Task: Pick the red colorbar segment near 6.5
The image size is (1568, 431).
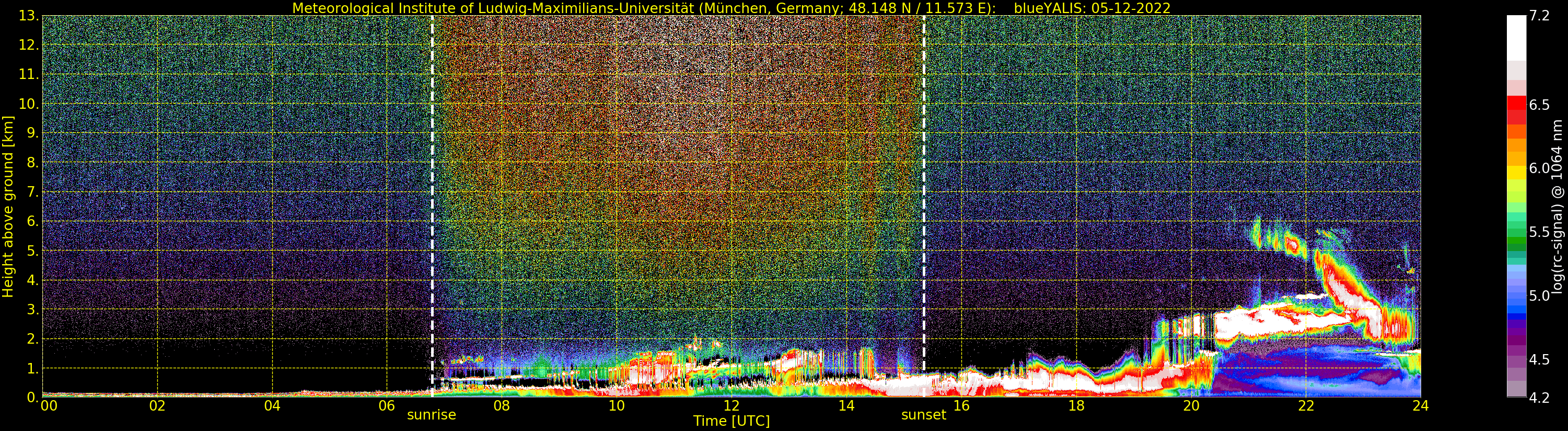Action: pyautogui.click(x=1516, y=104)
